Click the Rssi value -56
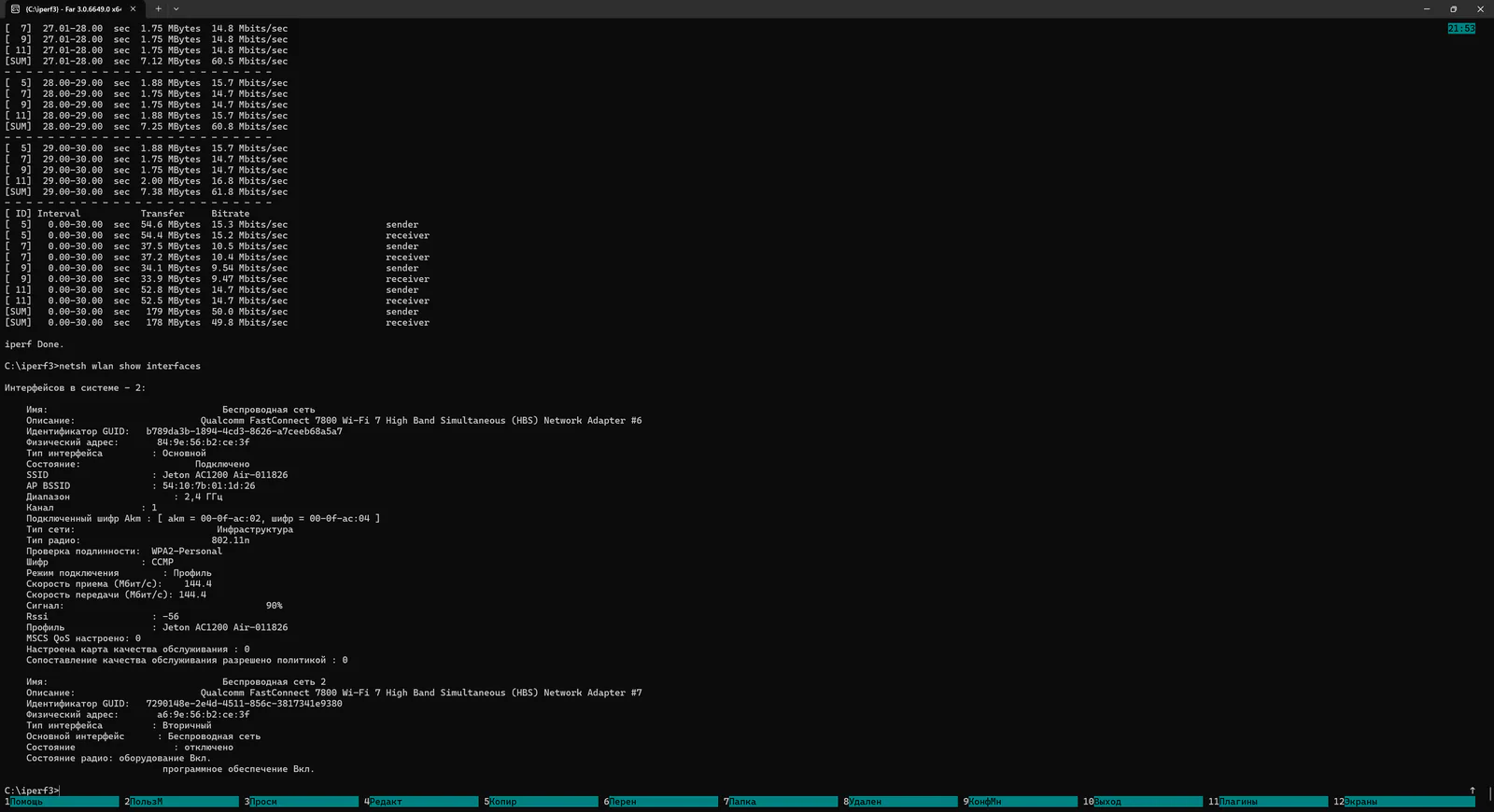Viewport: 1494px width, 812px height. 170,617
